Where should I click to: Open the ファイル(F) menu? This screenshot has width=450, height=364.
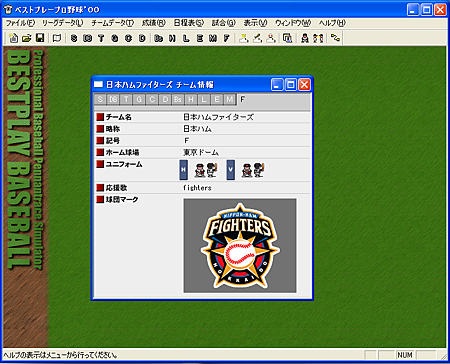(x=20, y=23)
